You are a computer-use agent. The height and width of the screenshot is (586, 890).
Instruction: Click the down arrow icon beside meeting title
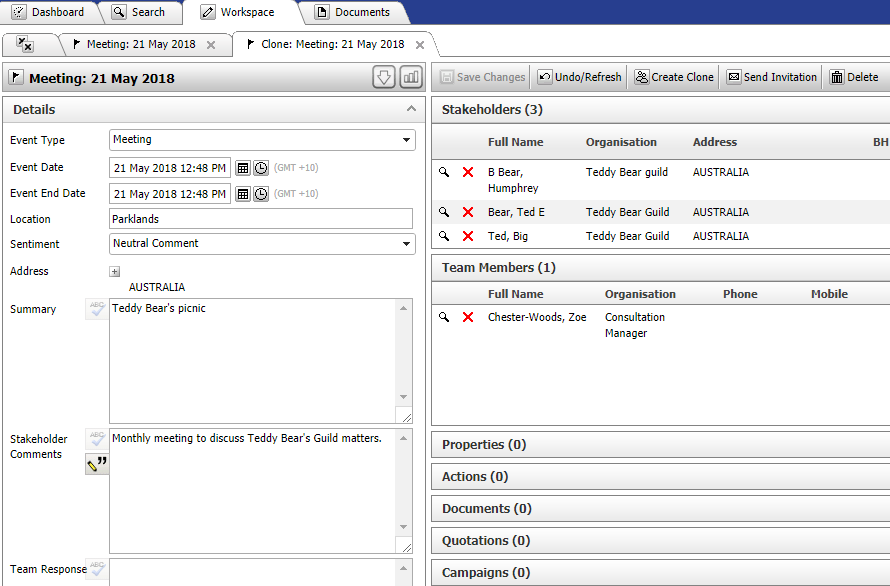384,77
